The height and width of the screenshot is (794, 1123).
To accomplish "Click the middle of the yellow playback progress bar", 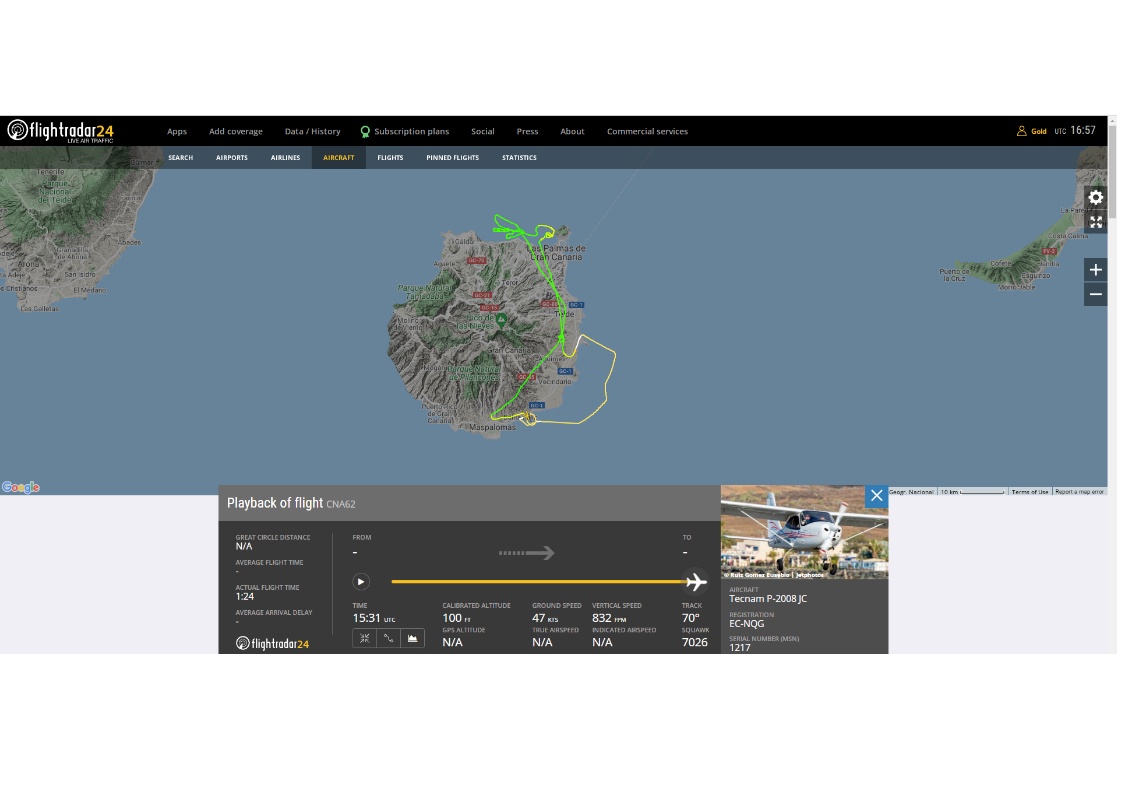I will [539, 581].
